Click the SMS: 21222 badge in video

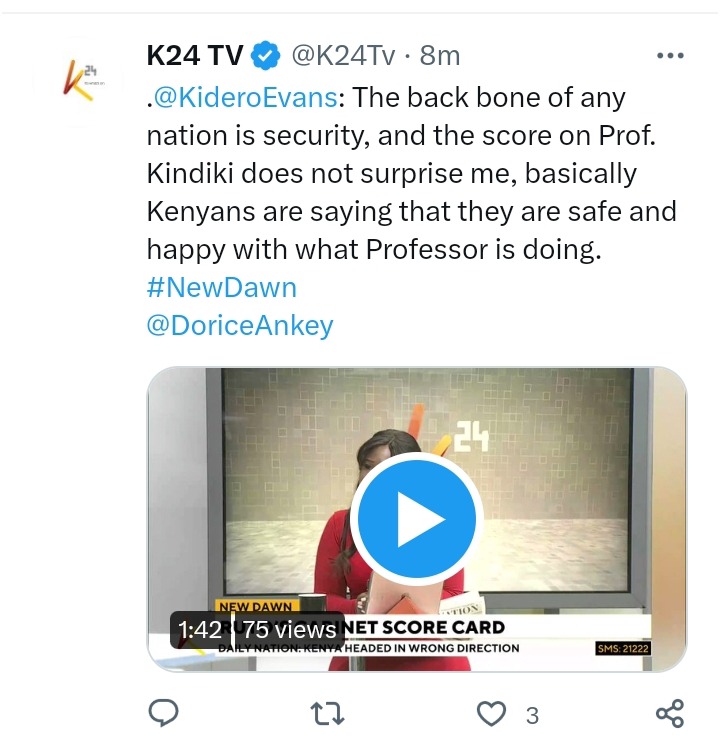622,648
